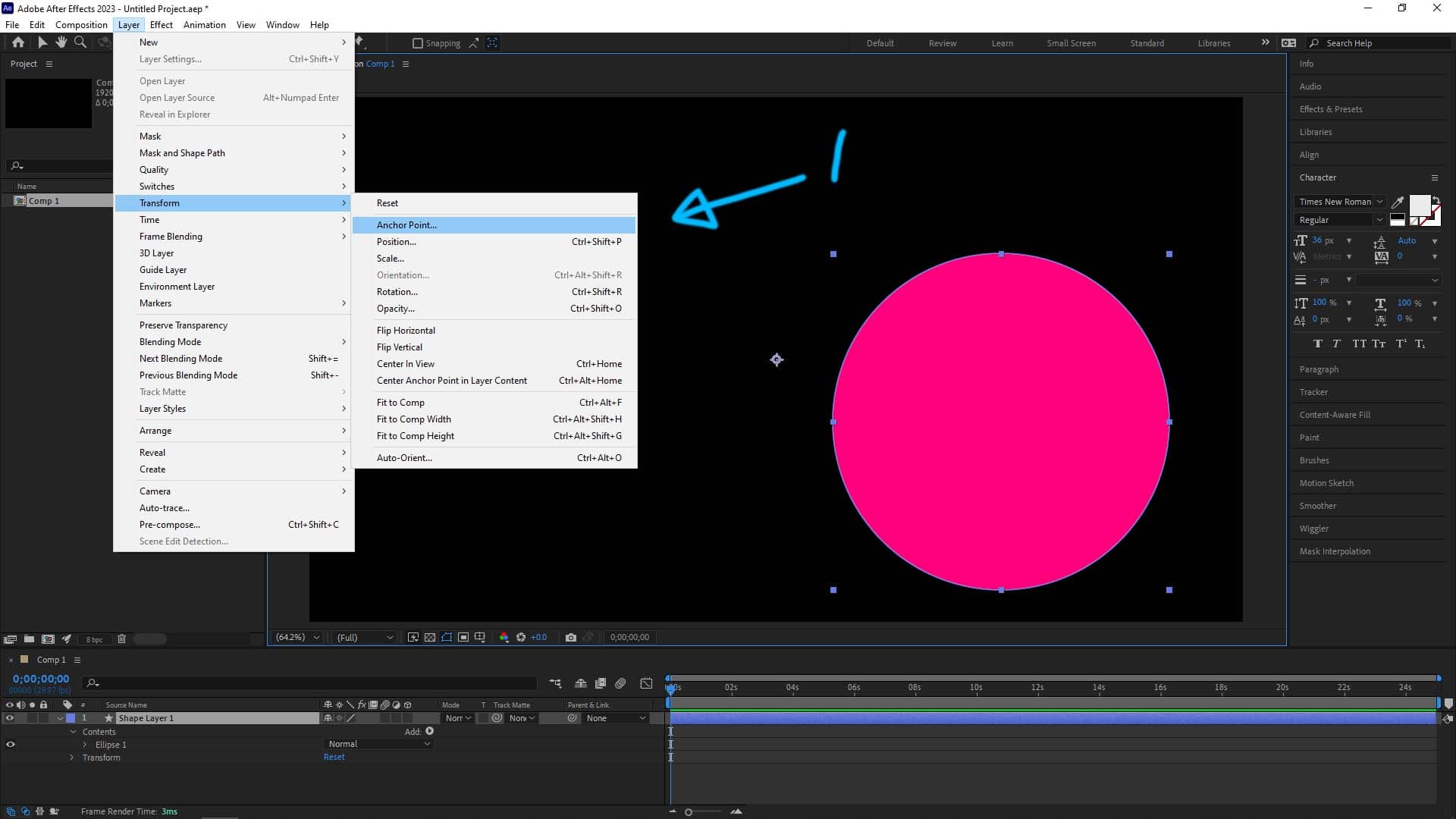This screenshot has height=819, width=1456.
Task: Click the eyedropper in Character panel
Action: click(x=1397, y=202)
